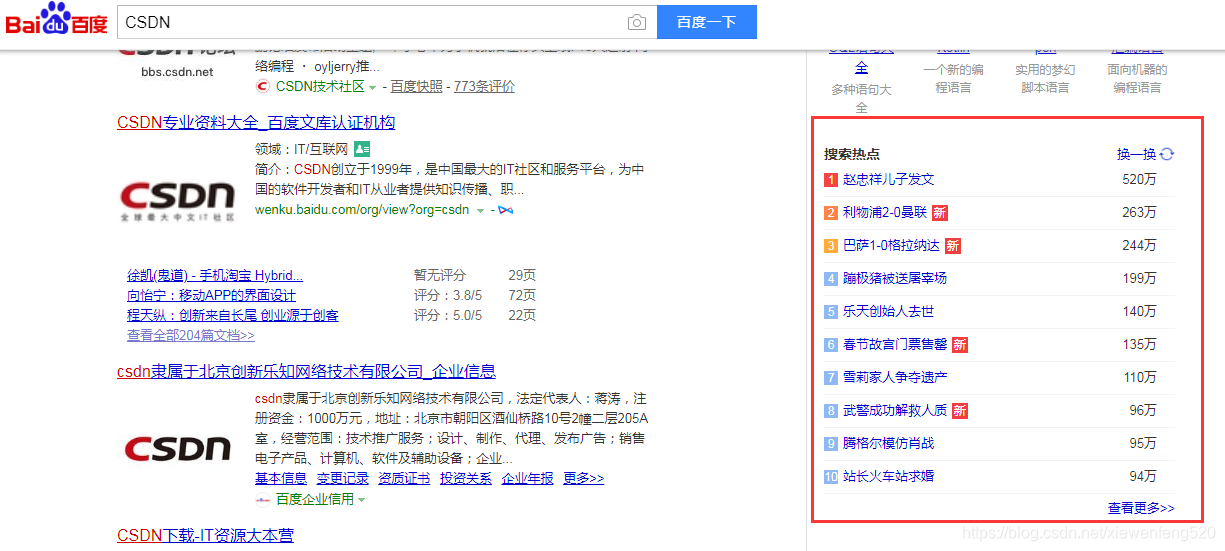Click the small icon before 百度企业信用
This screenshot has height=551, width=1225.
tap(263, 498)
